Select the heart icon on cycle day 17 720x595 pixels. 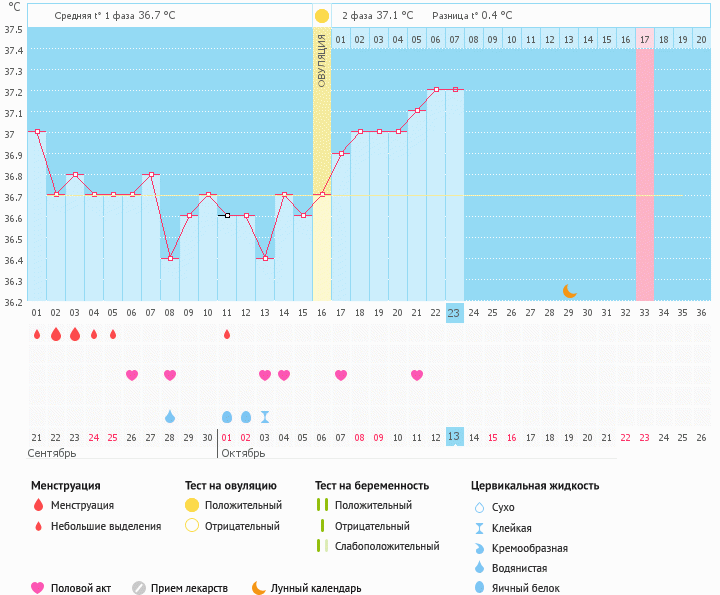(x=341, y=375)
